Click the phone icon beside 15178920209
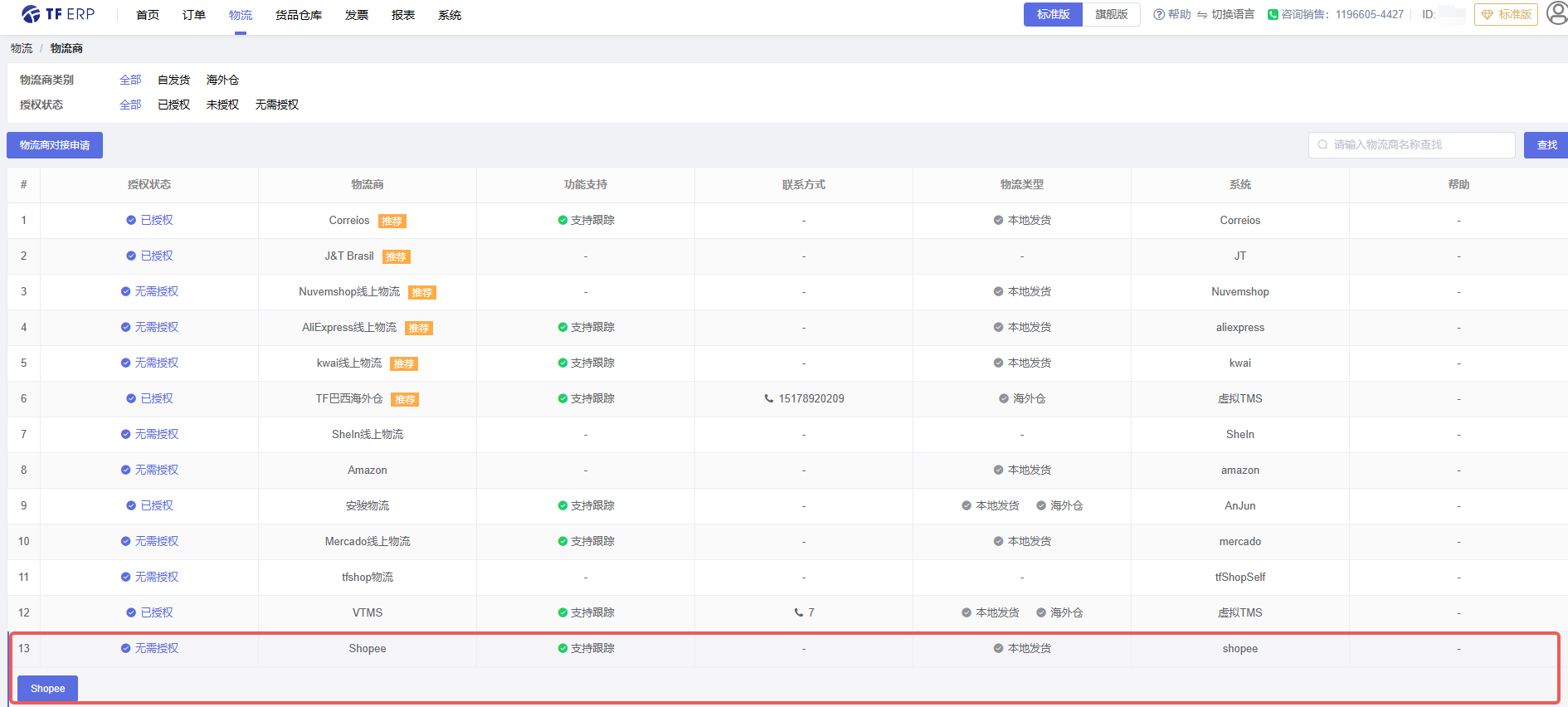 pyautogui.click(x=768, y=398)
